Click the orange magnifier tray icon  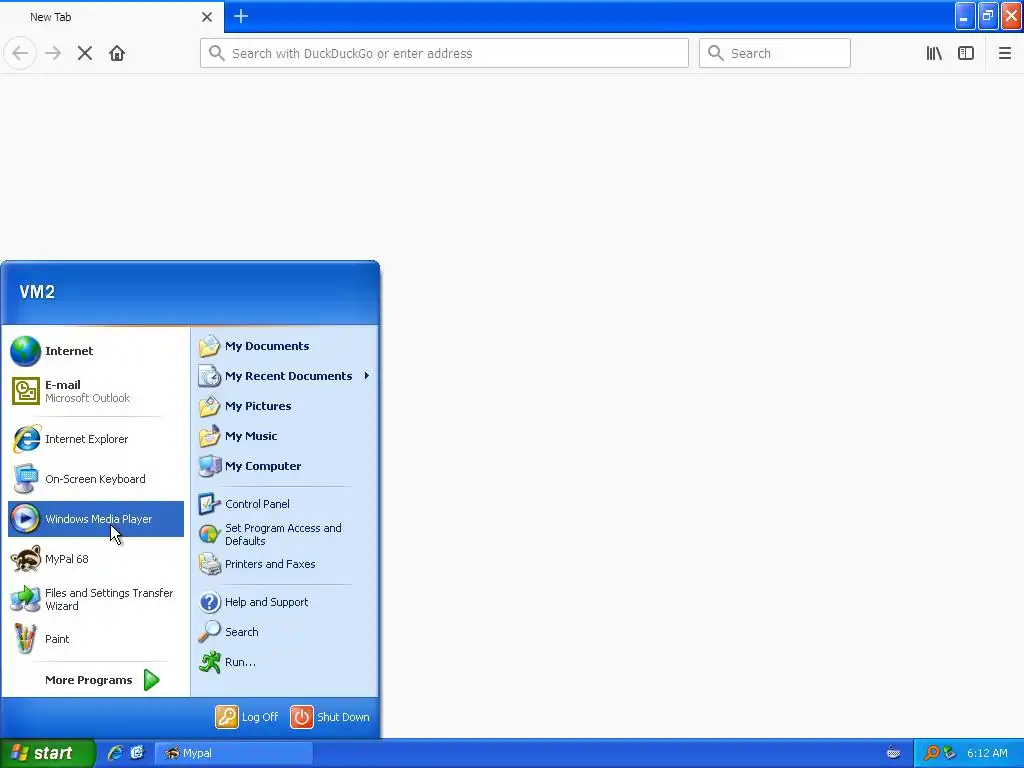(x=931, y=753)
